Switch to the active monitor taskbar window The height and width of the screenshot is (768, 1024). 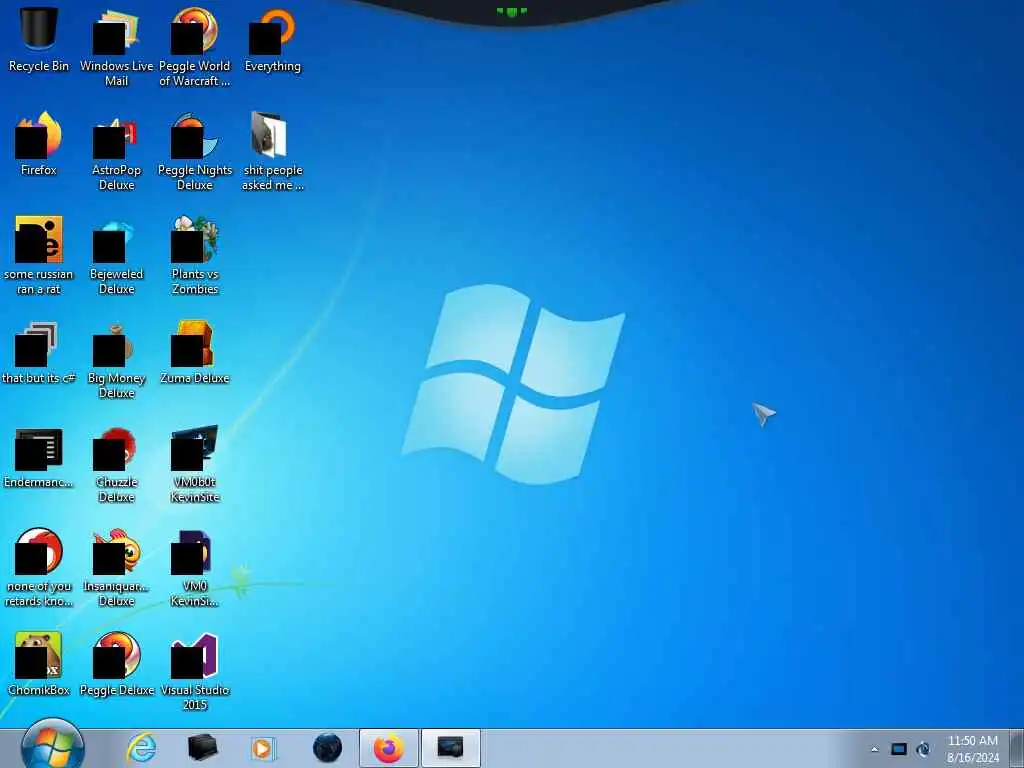(451, 748)
